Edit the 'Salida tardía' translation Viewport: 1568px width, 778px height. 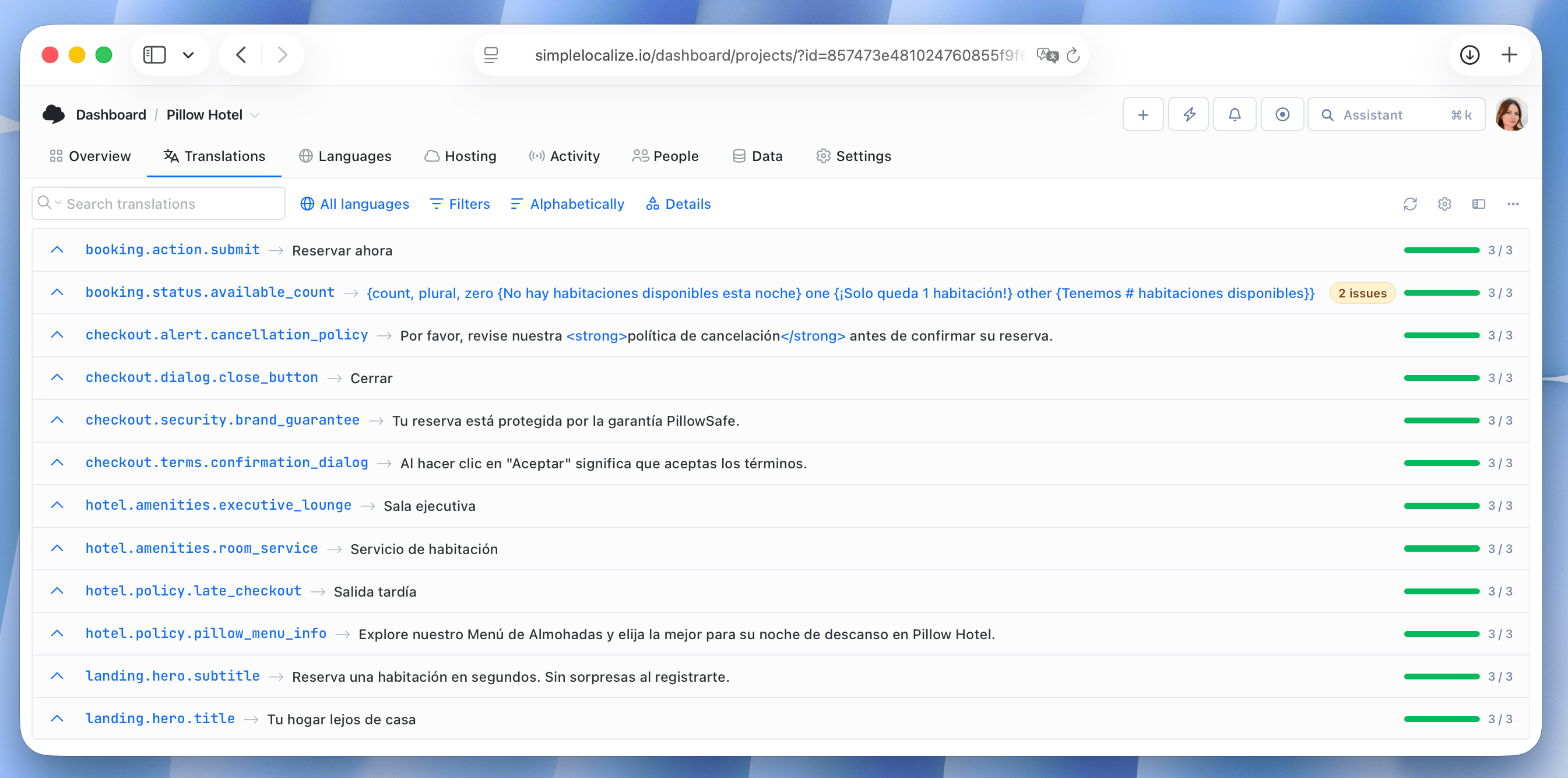(x=375, y=591)
